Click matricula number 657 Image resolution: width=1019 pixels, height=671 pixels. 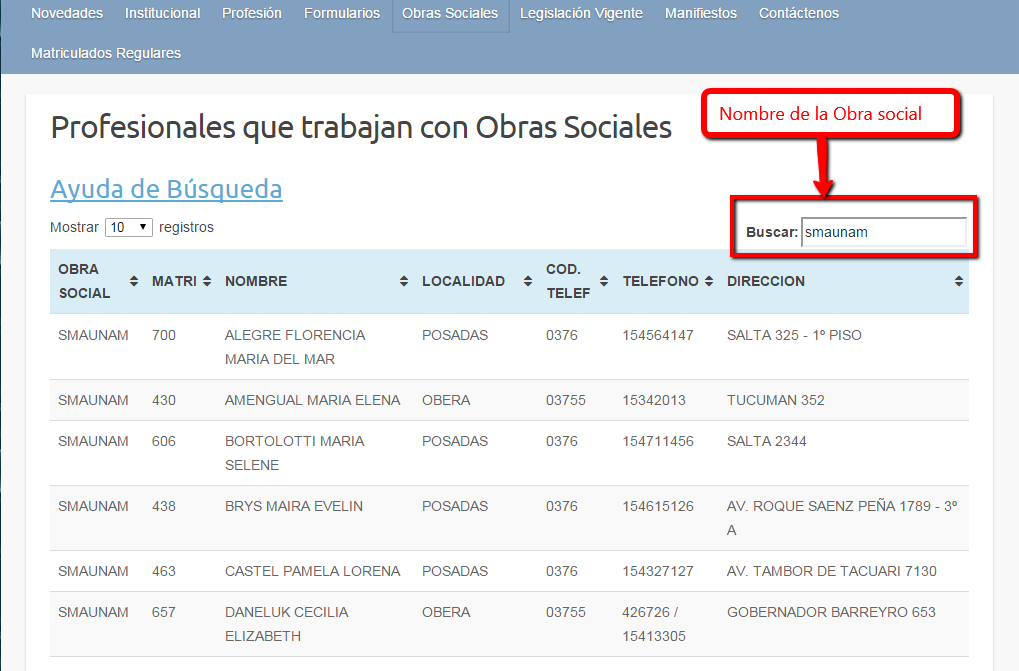tap(164, 612)
